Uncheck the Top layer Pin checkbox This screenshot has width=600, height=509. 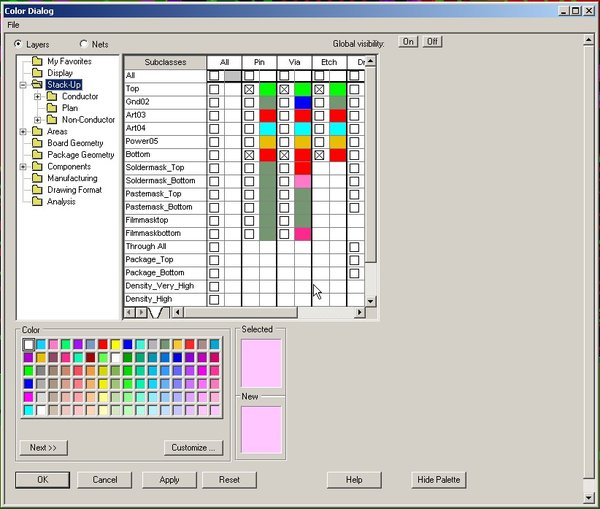point(249,90)
